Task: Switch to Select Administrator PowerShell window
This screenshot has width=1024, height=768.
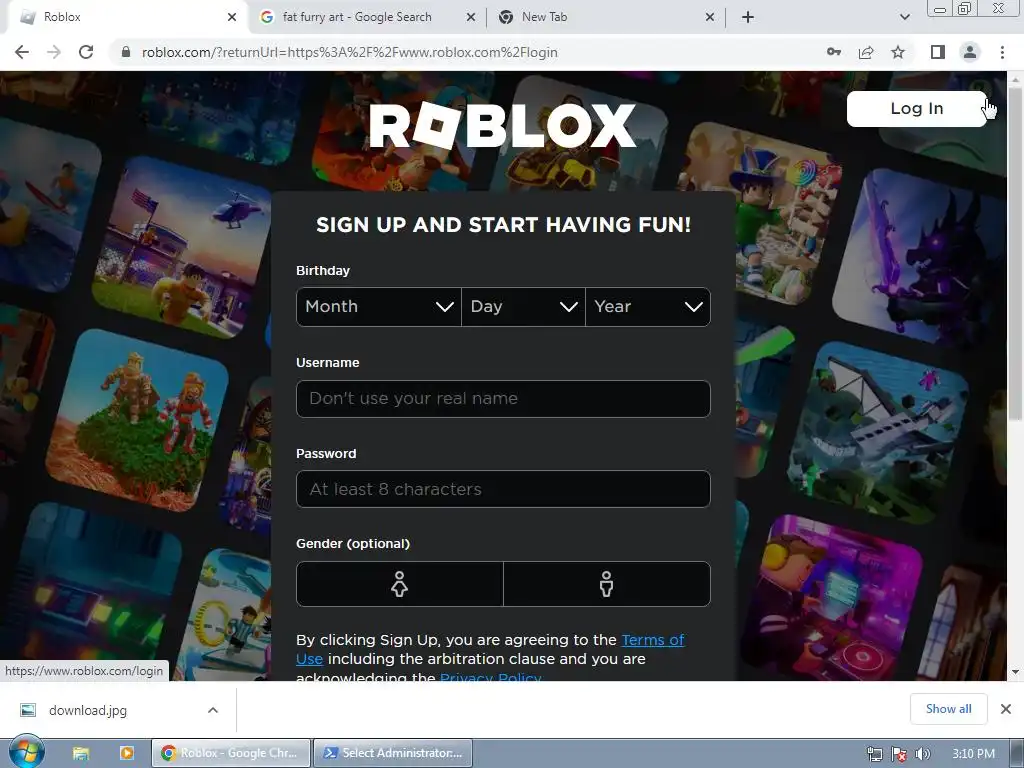Action: (392, 753)
